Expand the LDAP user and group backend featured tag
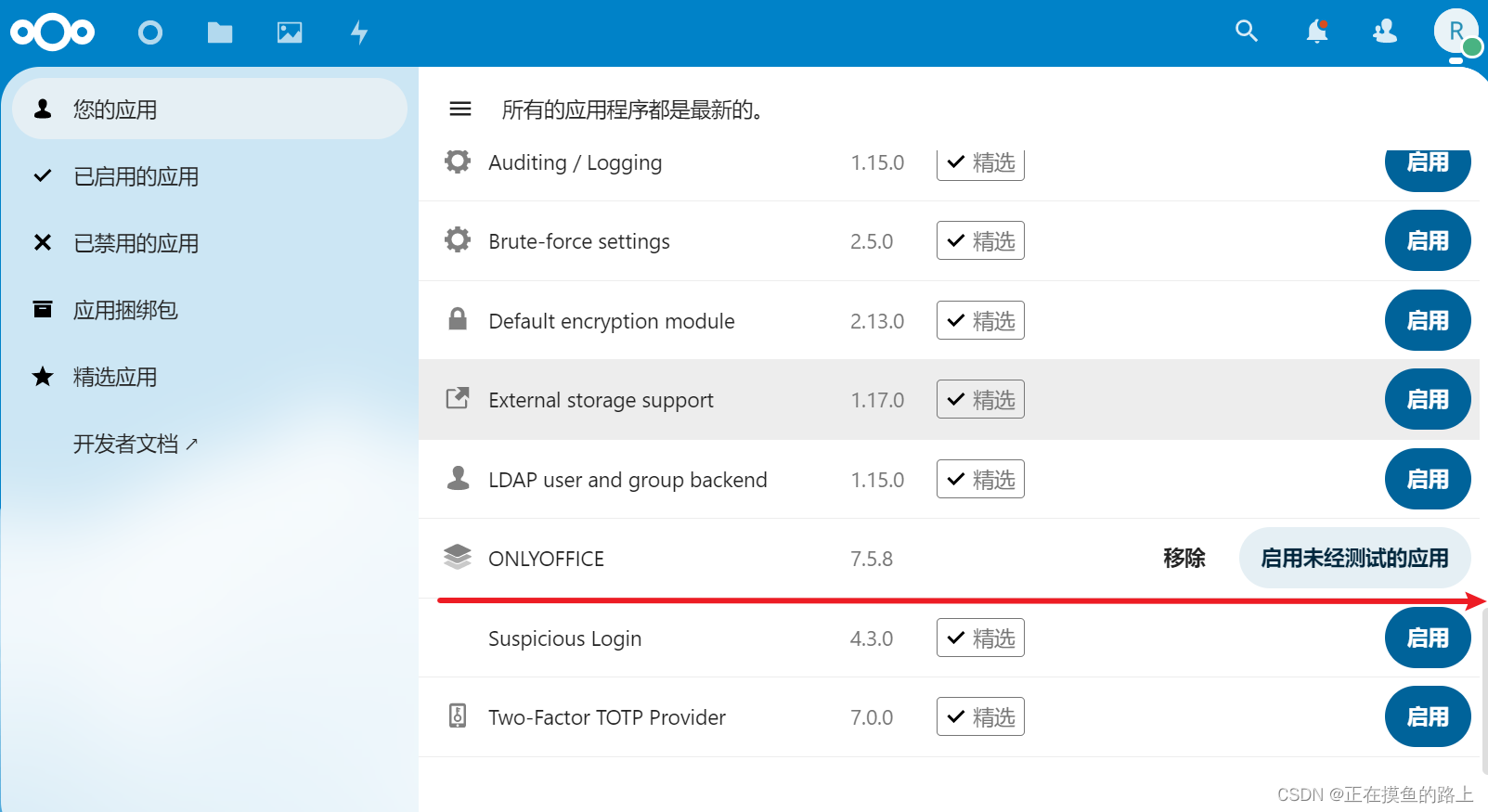Viewport: 1488px width, 812px height. tap(980, 479)
